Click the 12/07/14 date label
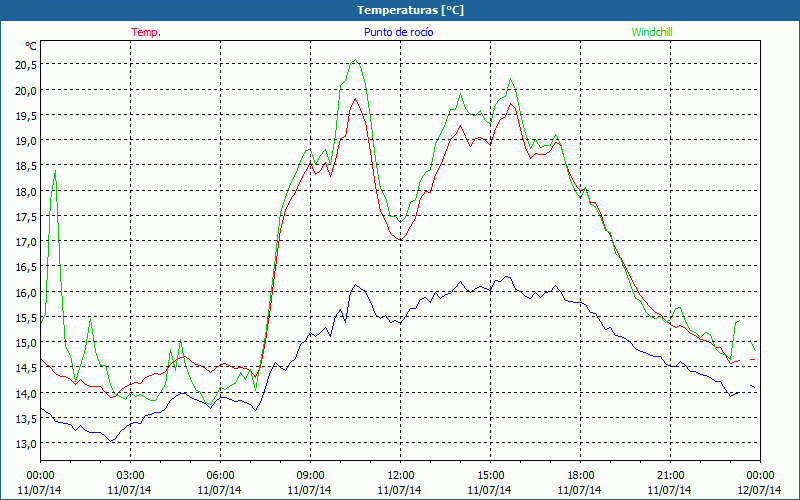Image resolution: width=800 pixels, height=500 pixels. point(759,490)
